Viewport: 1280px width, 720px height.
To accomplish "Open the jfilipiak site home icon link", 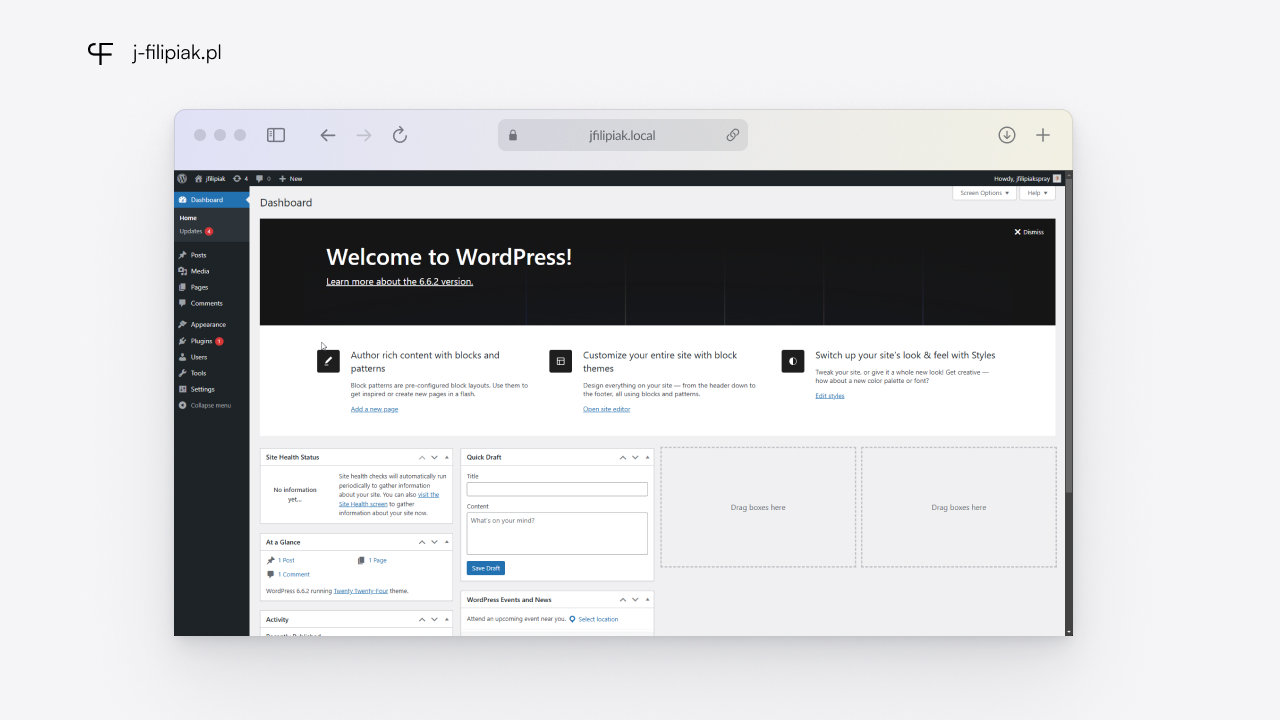I will 198,178.
